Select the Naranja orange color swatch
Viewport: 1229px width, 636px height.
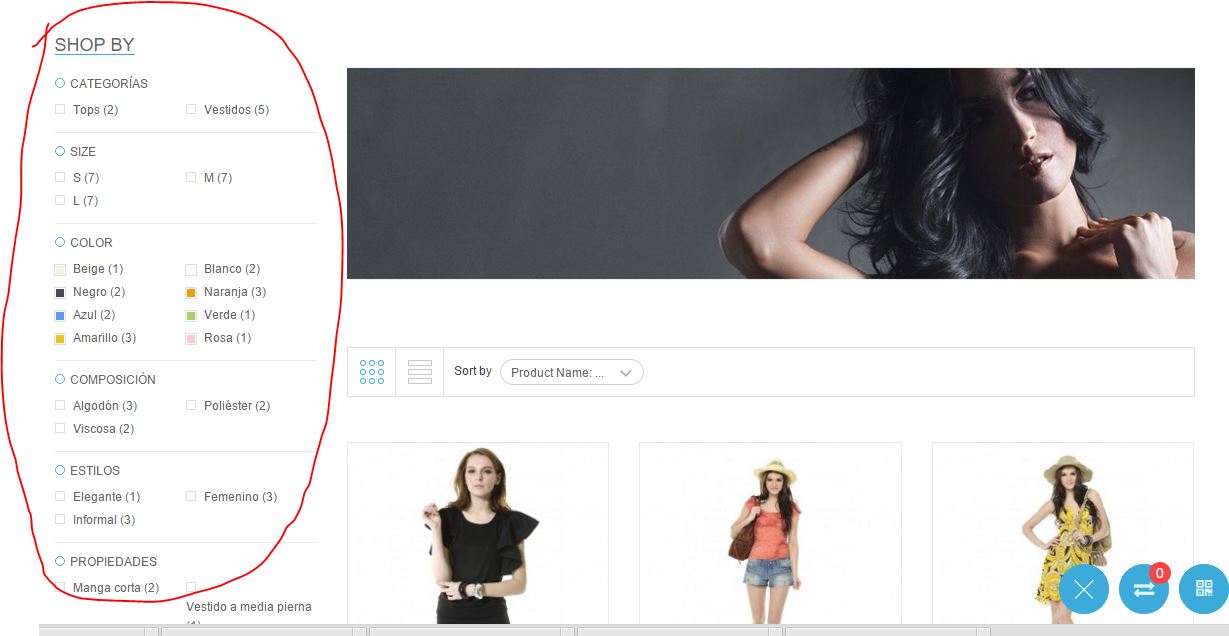pyautogui.click(x=191, y=293)
